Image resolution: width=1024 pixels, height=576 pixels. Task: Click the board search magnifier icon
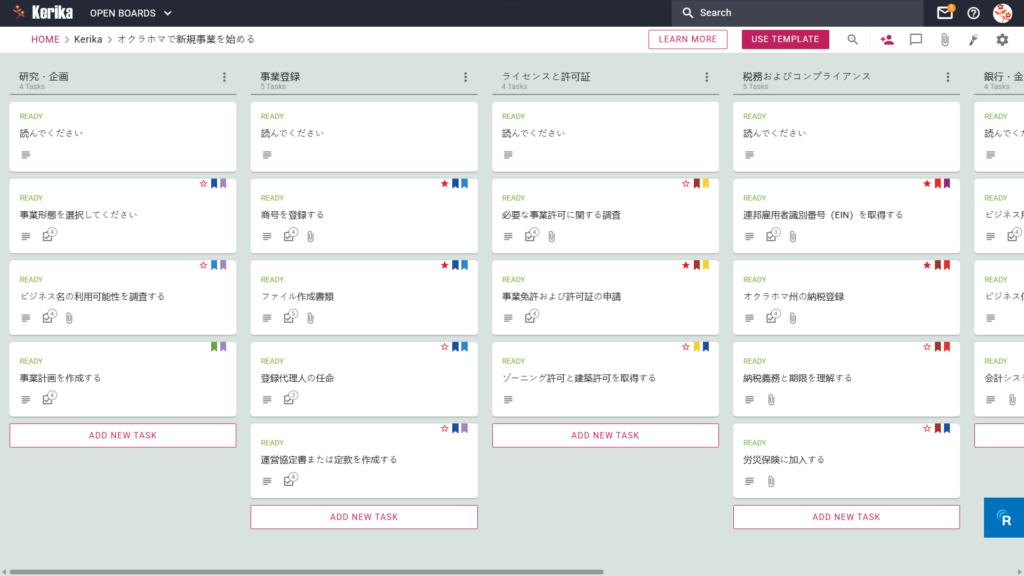coord(852,40)
